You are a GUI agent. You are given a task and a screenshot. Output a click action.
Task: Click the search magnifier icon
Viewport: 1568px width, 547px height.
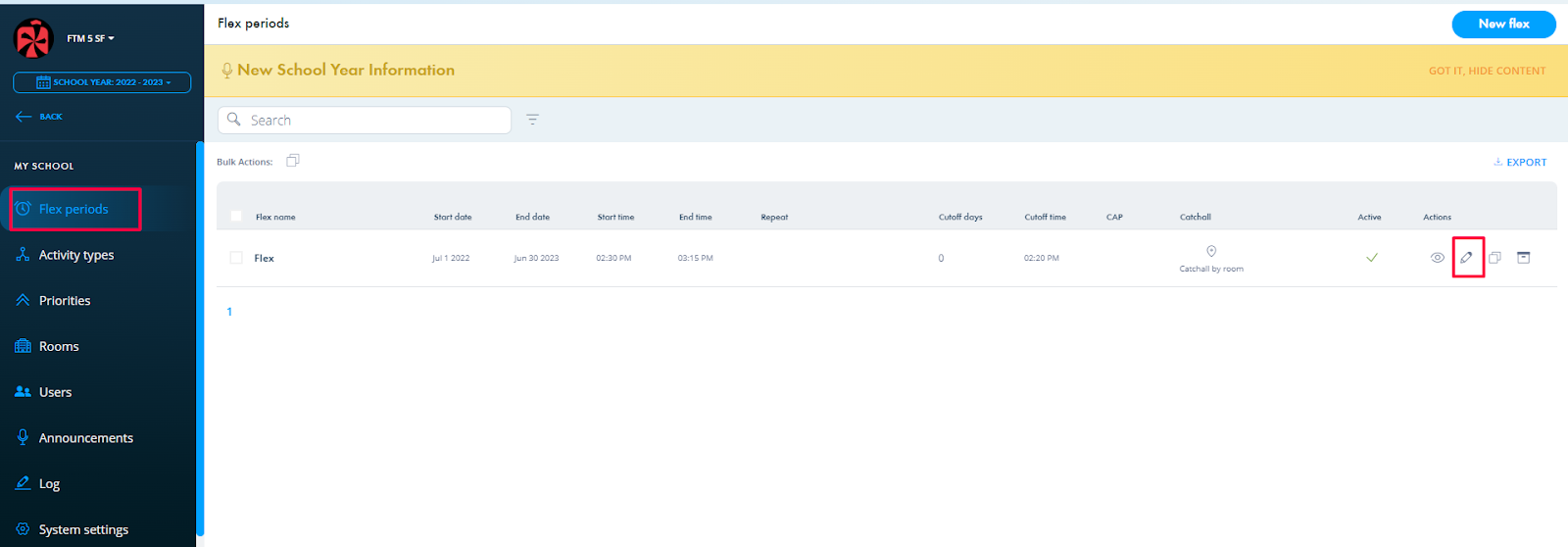click(x=234, y=120)
